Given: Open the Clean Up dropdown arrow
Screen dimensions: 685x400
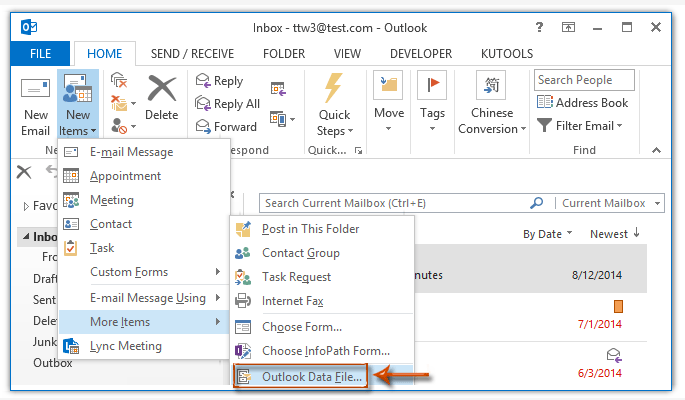Looking at the screenshot, I should tap(133, 103).
